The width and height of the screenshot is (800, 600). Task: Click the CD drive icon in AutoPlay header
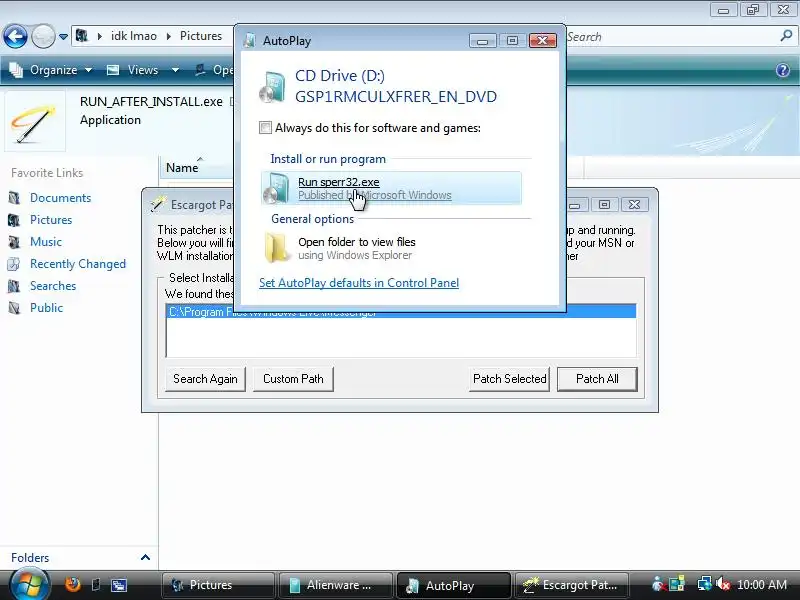(x=272, y=87)
